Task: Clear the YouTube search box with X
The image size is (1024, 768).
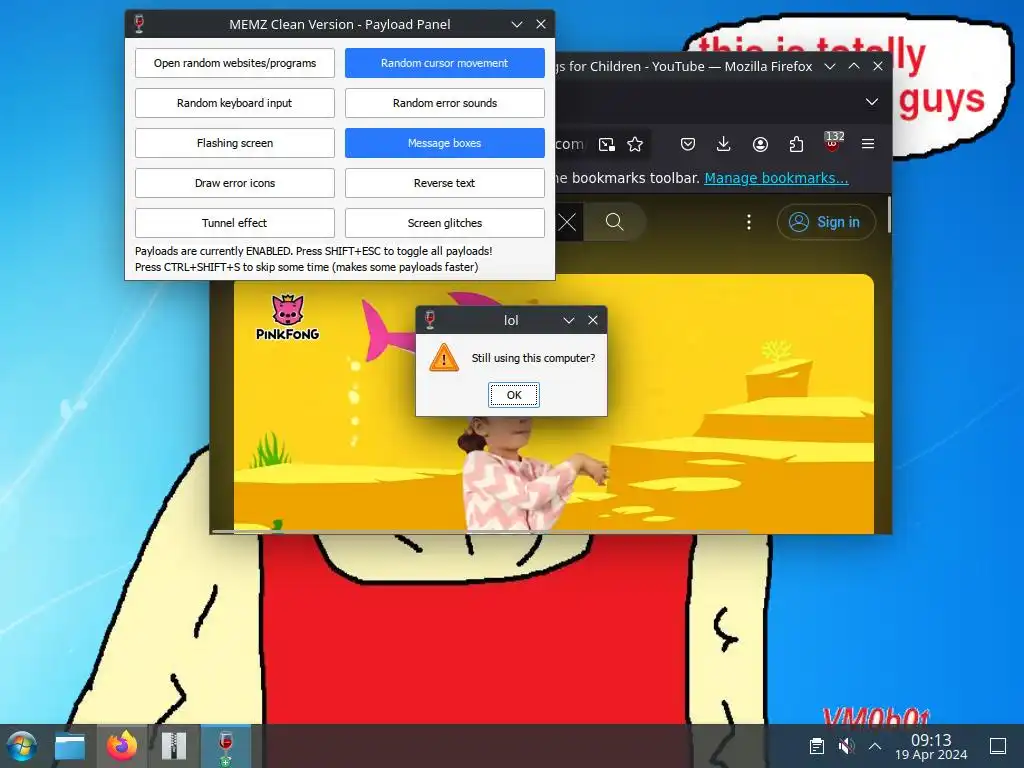Action: point(567,223)
